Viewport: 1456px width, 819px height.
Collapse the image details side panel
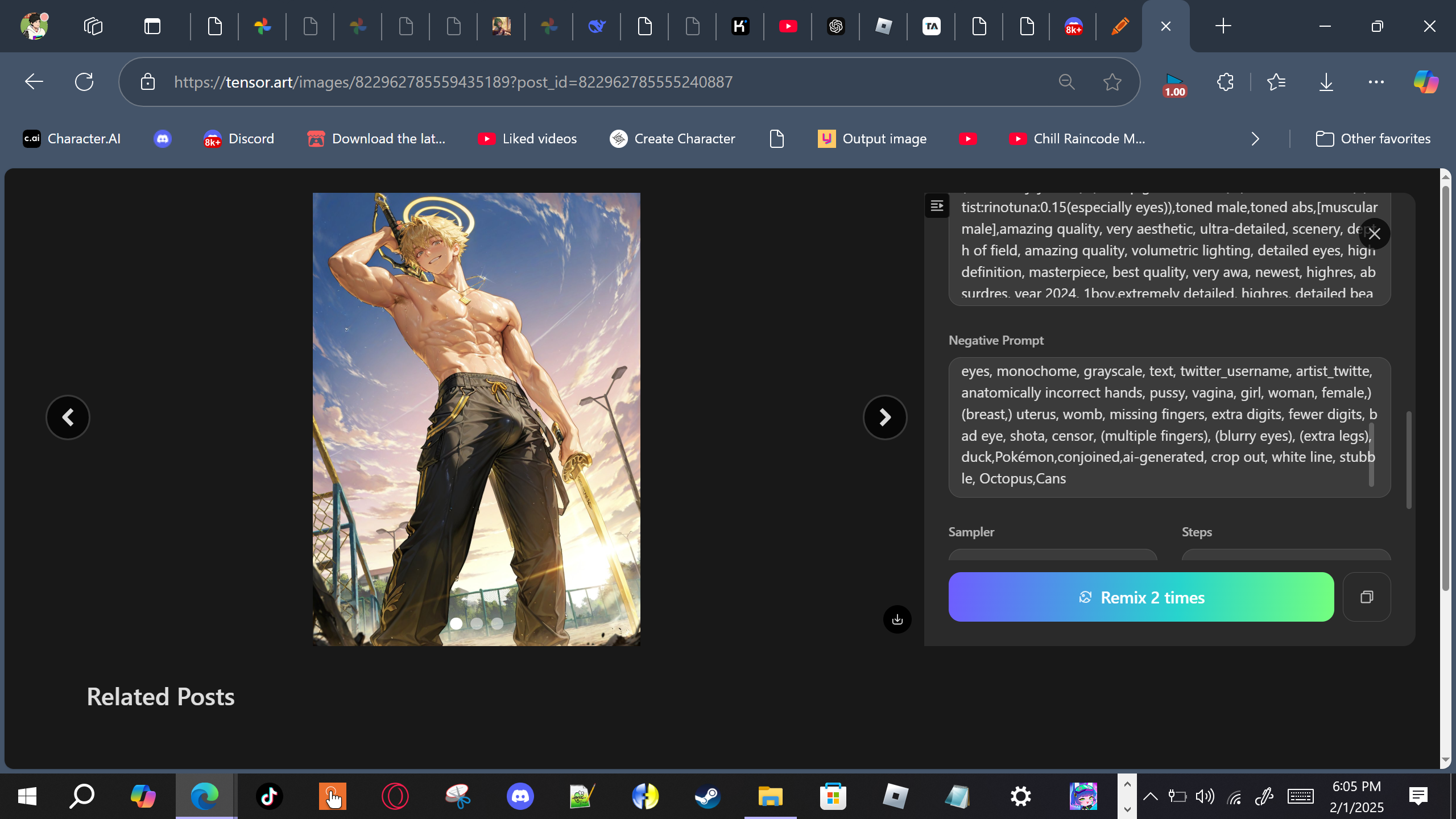[x=937, y=205]
